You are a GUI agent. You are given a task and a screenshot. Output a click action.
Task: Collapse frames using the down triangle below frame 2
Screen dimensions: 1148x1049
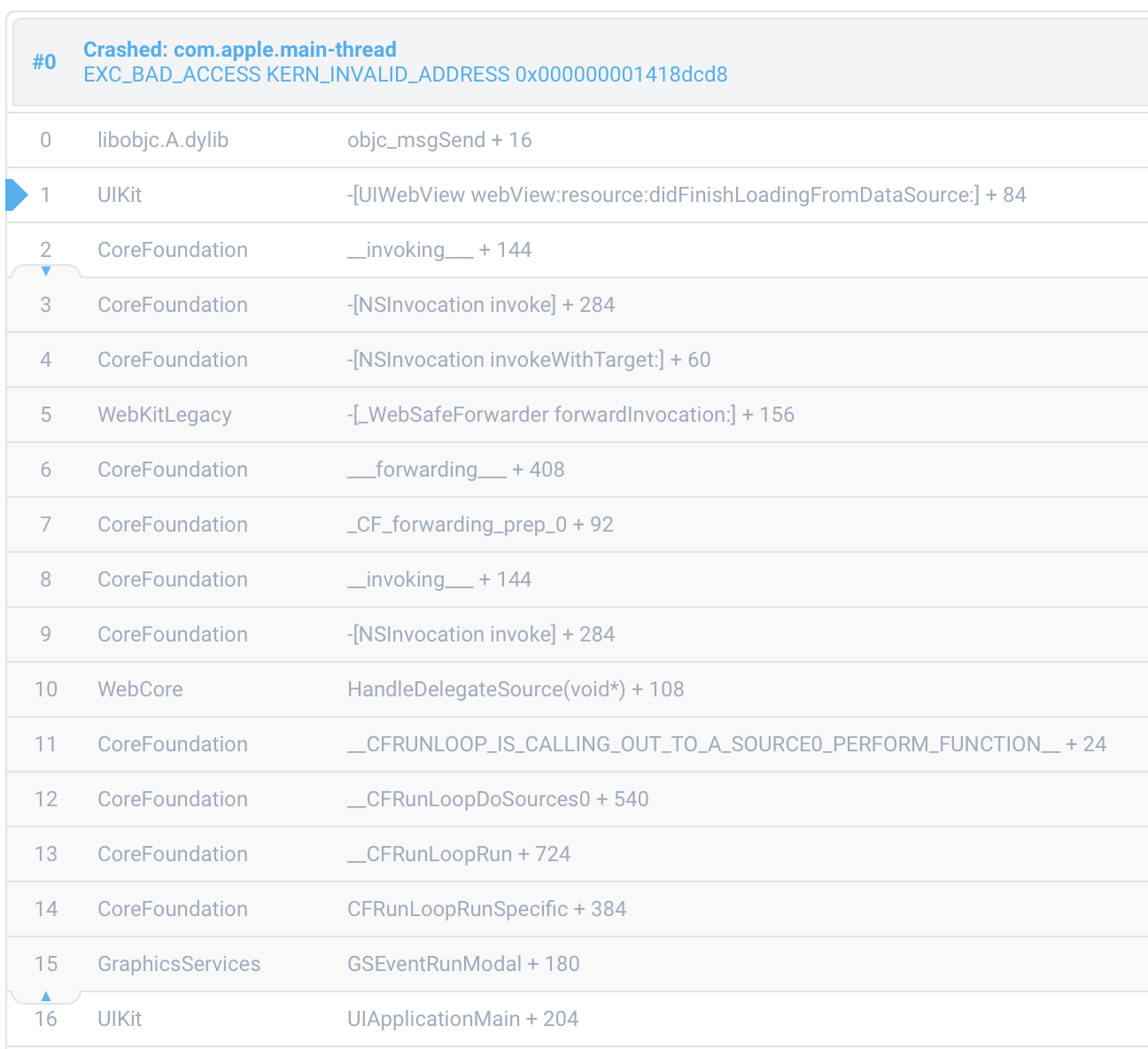[46, 271]
